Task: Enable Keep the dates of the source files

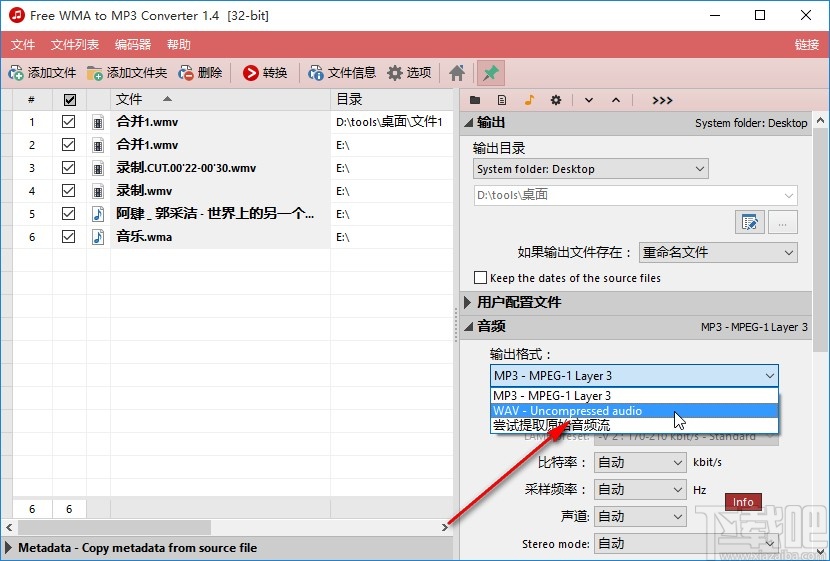Action: pyautogui.click(x=480, y=277)
